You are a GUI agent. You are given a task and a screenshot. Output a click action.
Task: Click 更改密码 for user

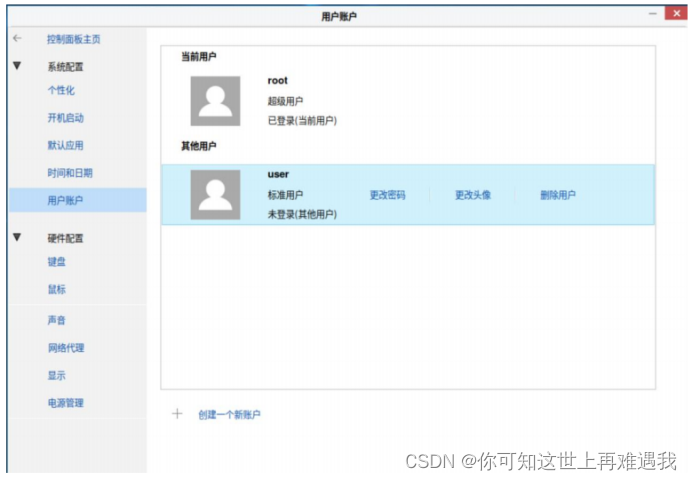pos(387,195)
